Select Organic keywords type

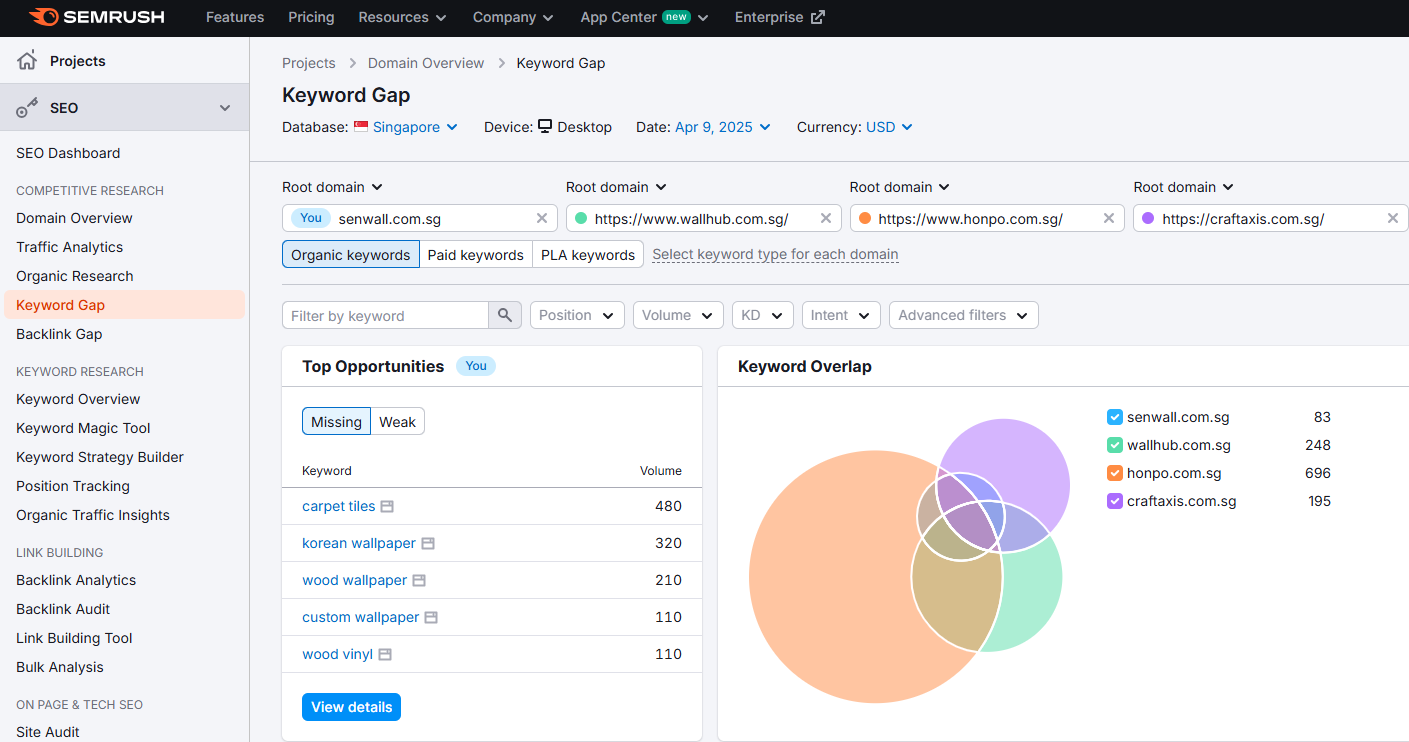coord(350,255)
